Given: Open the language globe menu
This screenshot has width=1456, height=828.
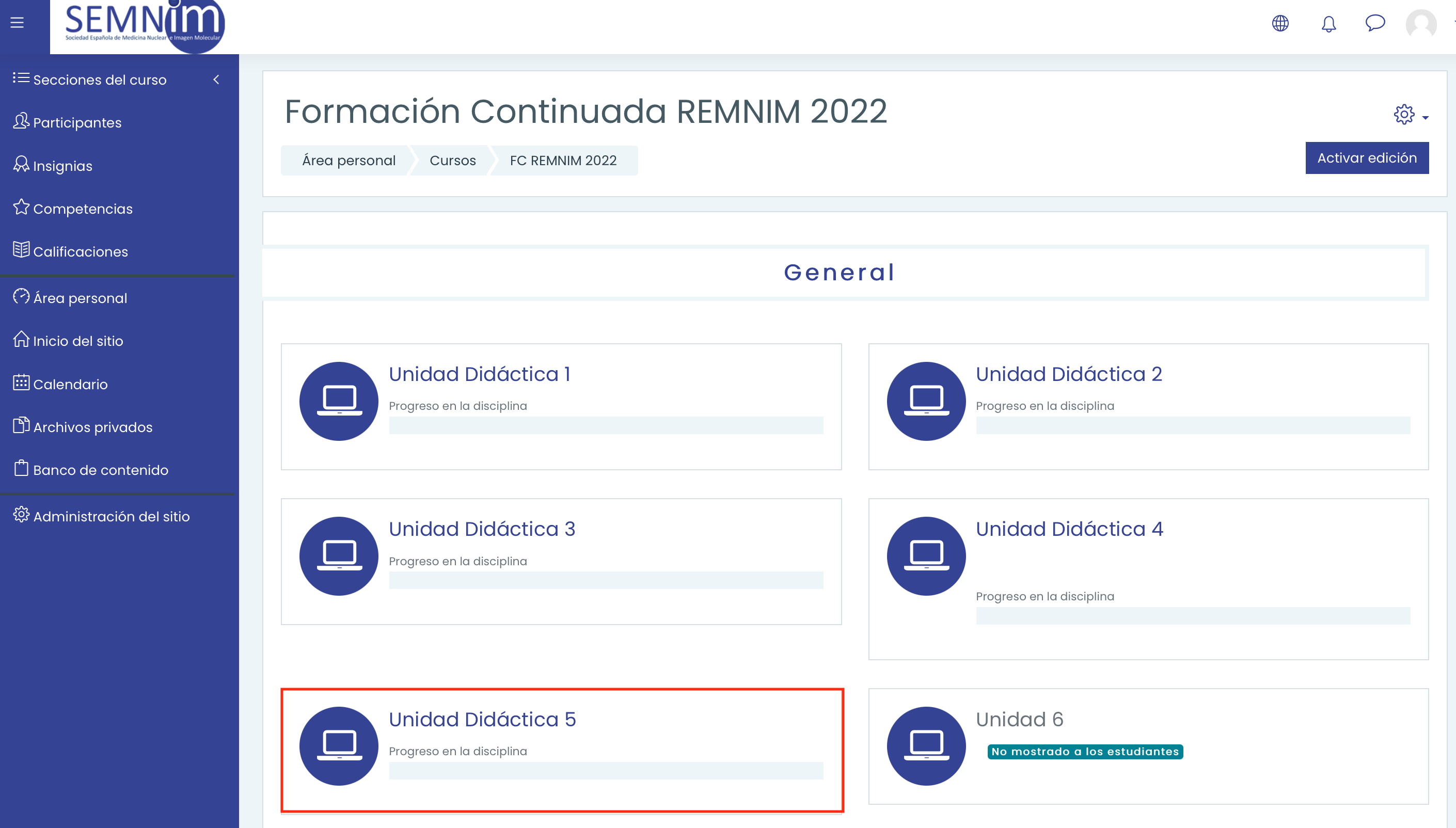Looking at the screenshot, I should [1280, 23].
